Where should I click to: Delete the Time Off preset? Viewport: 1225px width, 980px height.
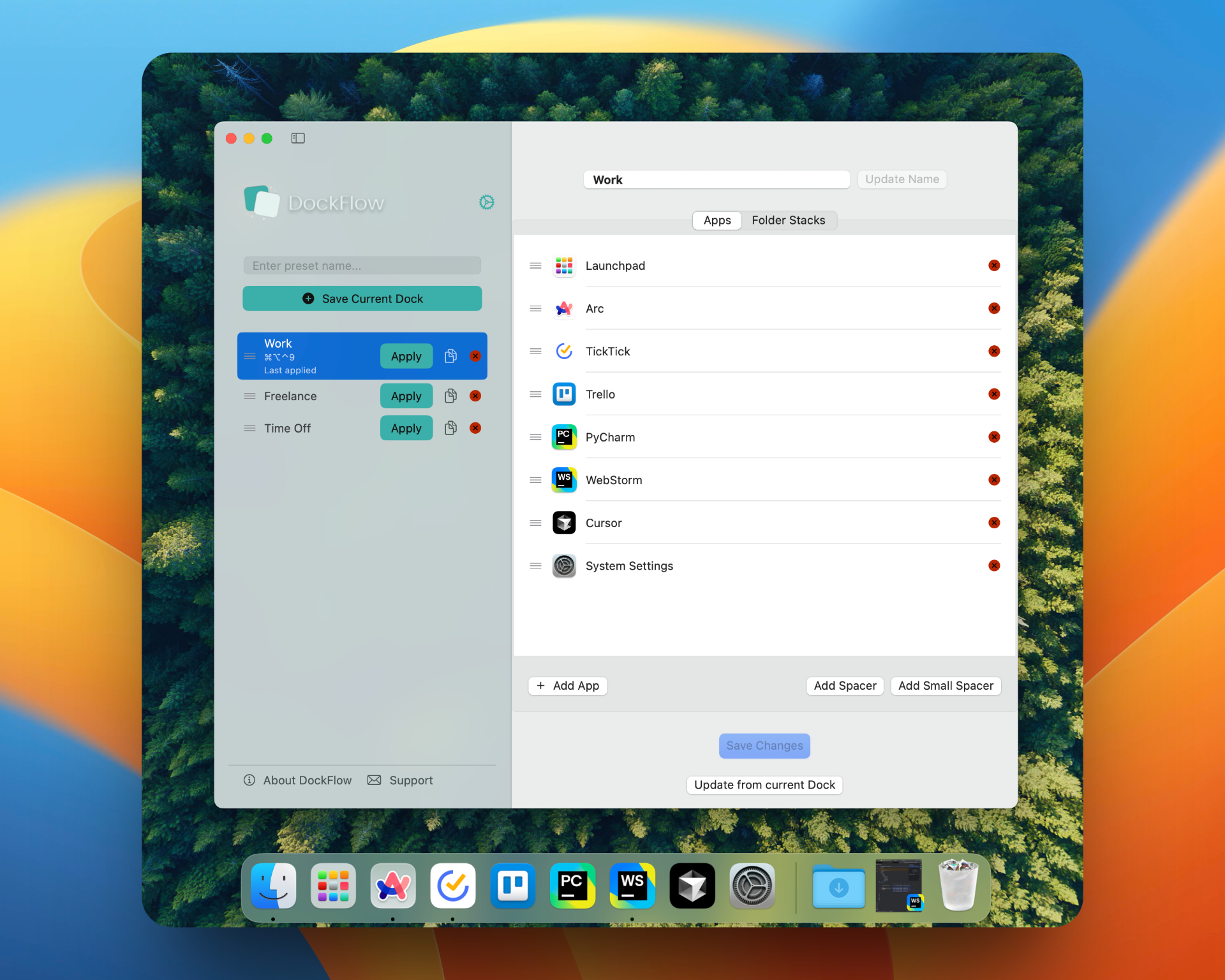[x=475, y=428]
